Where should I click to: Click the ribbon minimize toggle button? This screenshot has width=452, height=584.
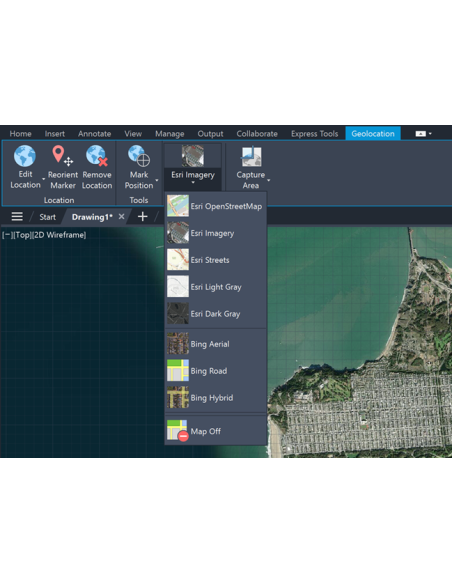coord(421,134)
